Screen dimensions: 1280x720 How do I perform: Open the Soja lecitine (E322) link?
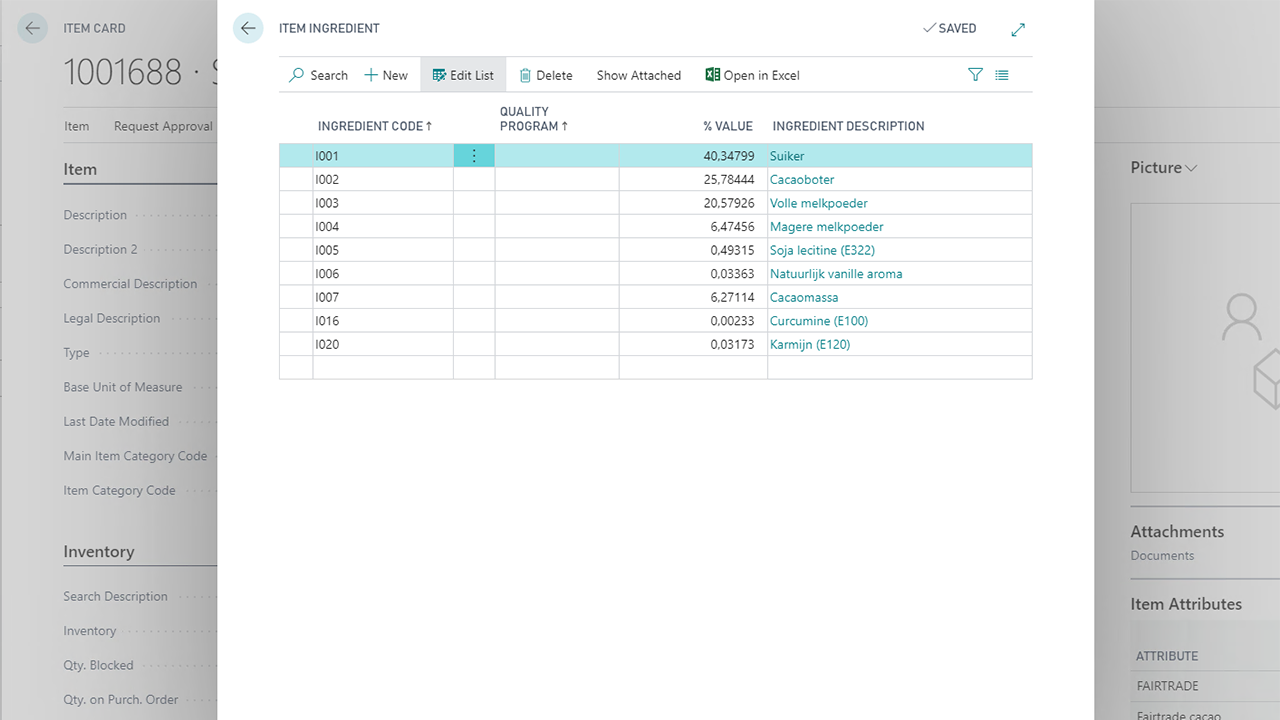click(x=822, y=250)
